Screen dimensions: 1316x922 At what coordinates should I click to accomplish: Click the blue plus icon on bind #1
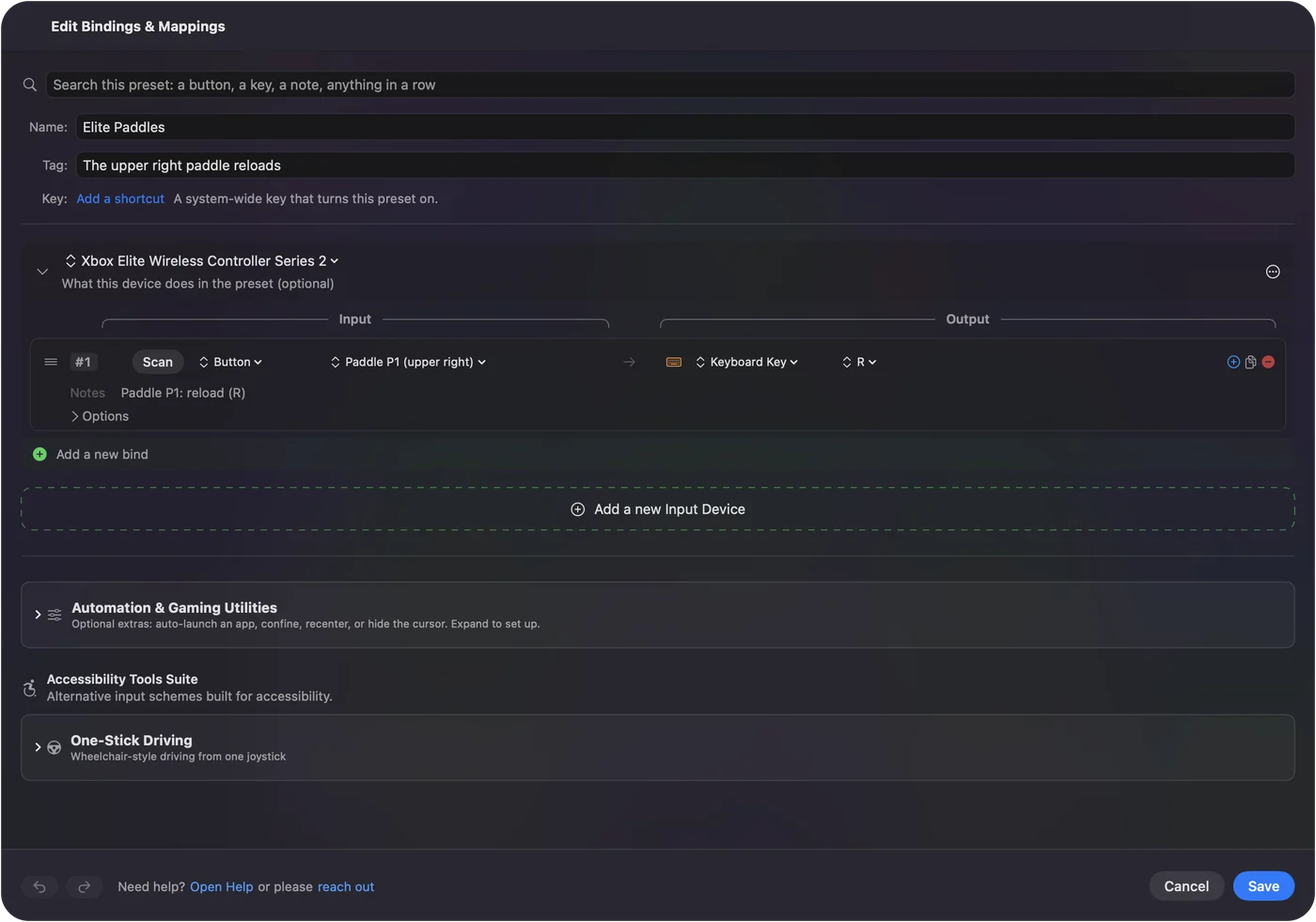click(1233, 362)
